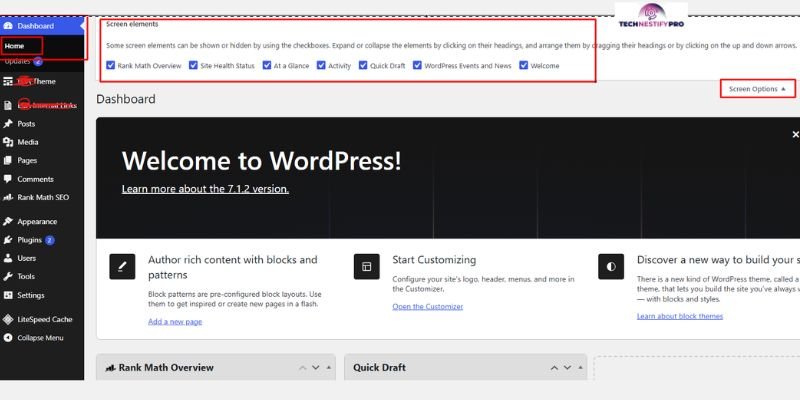Click the Users person icon
This screenshot has height=400, width=800.
pyautogui.click(x=8, y=258)
